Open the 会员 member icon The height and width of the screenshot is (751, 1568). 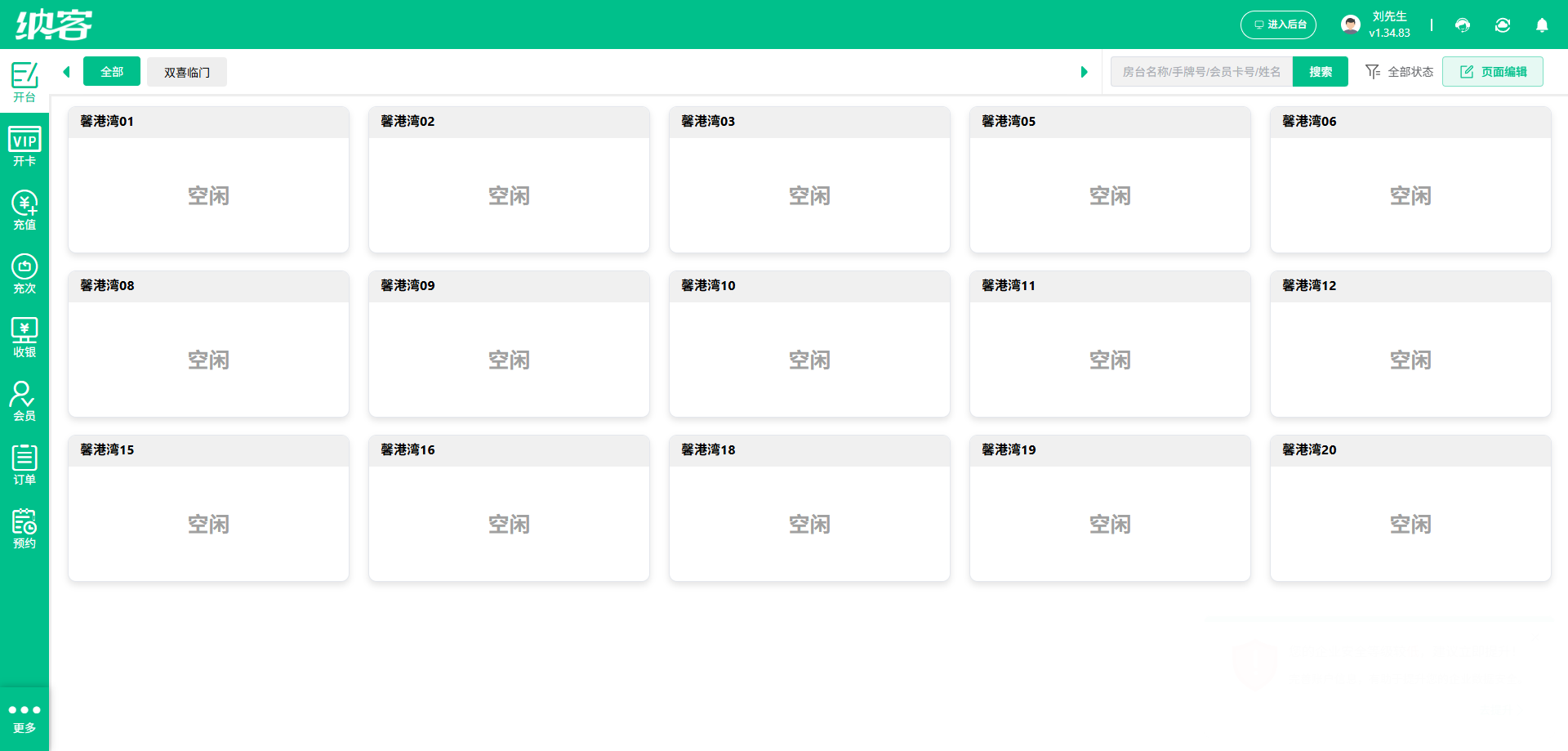click(x=24, y=400)
